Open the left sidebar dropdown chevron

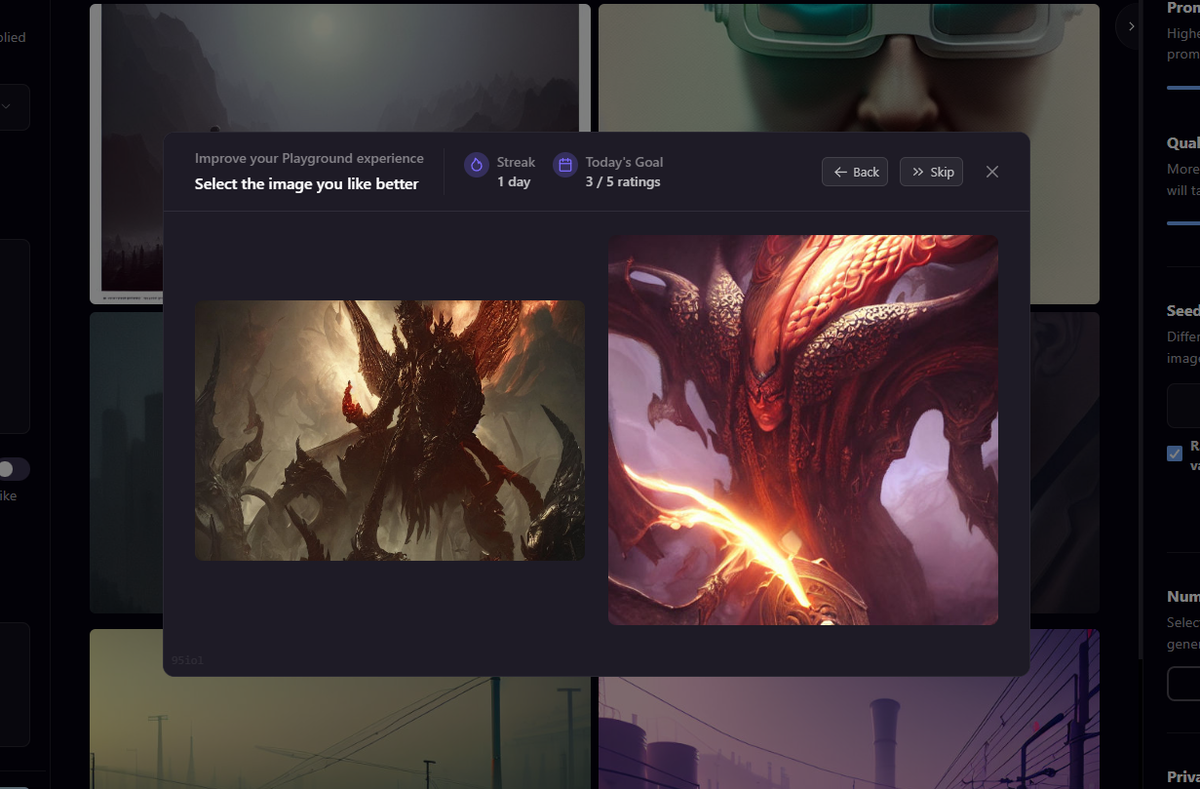click(6, 107)
